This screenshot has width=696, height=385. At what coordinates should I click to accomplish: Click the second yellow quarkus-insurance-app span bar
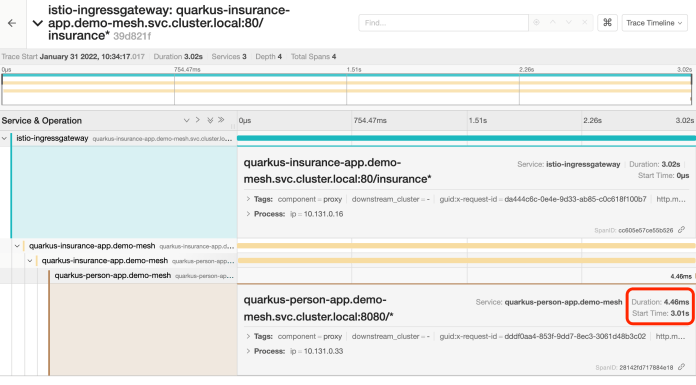467,261
